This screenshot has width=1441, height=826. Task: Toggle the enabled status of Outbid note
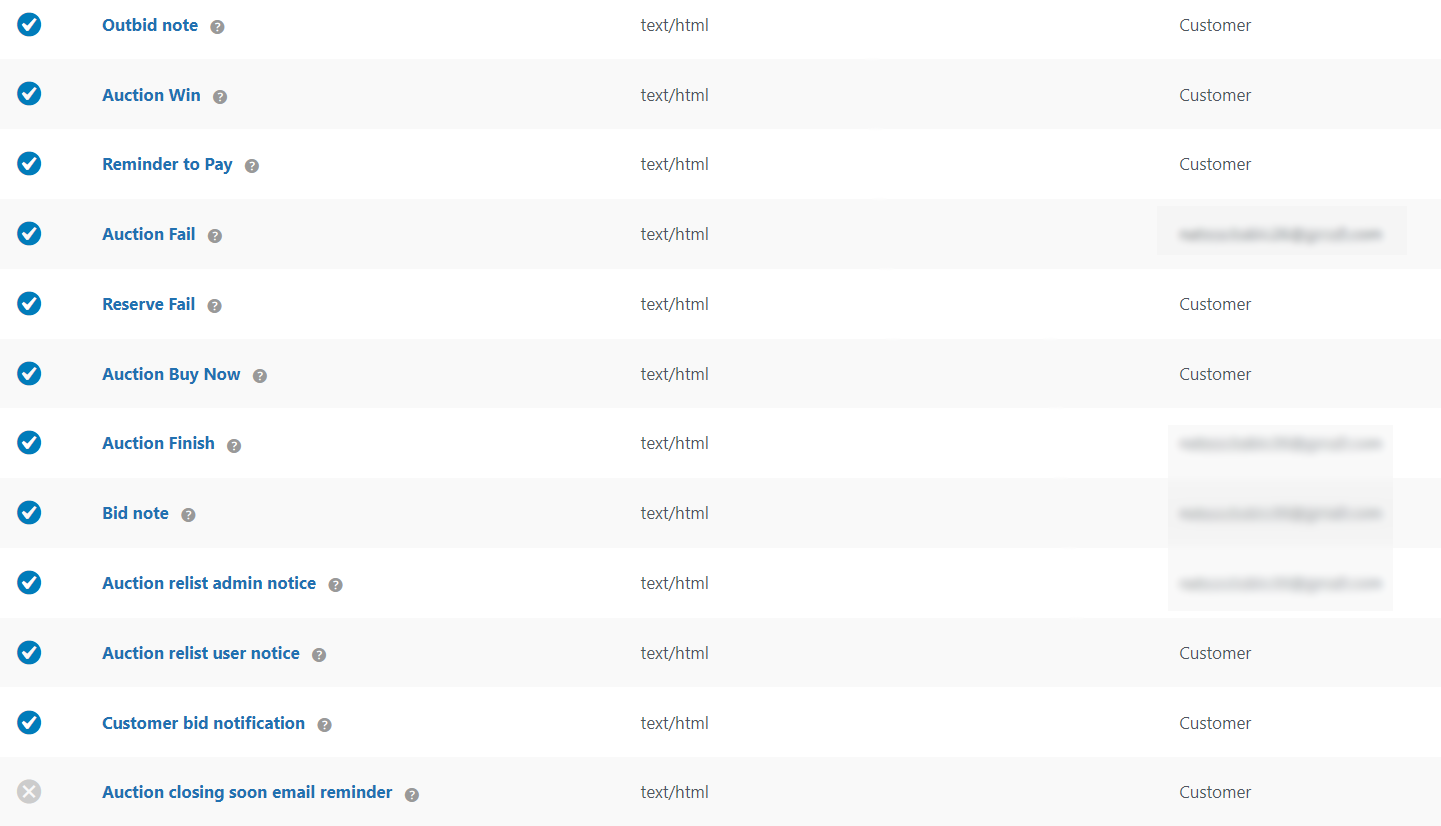point(29,24)
